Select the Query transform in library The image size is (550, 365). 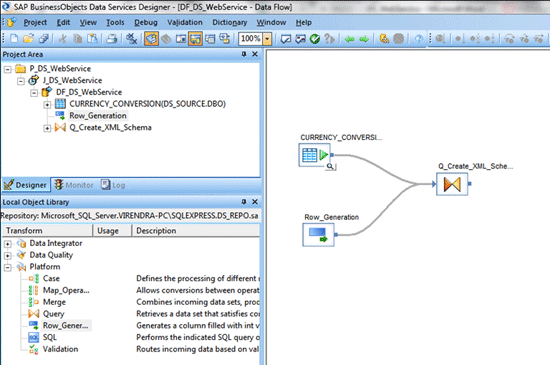[x=53, y=314]
